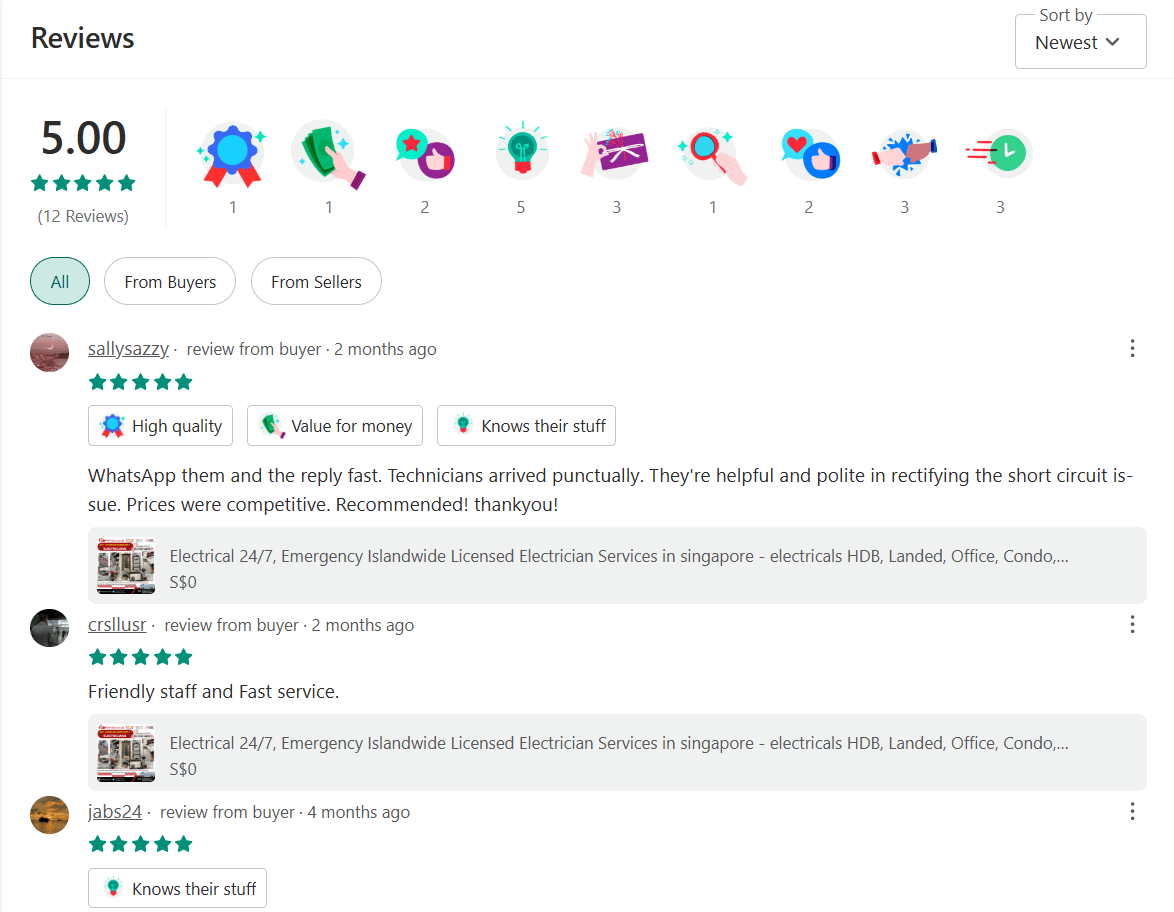Click the purple gift badge icon

point(616,151)
